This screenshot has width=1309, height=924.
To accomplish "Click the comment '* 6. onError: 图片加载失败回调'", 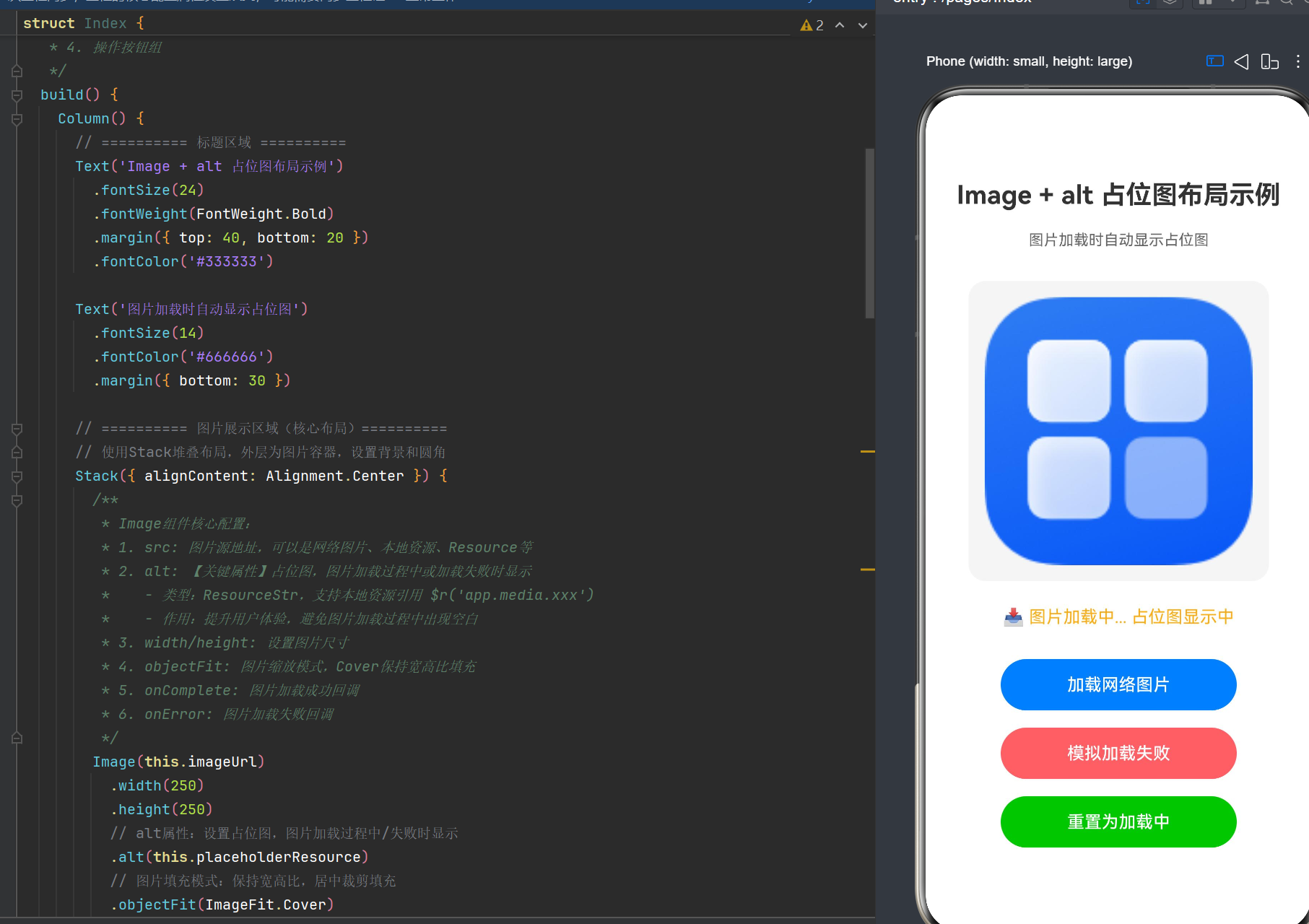I will [x=217, y=715].
